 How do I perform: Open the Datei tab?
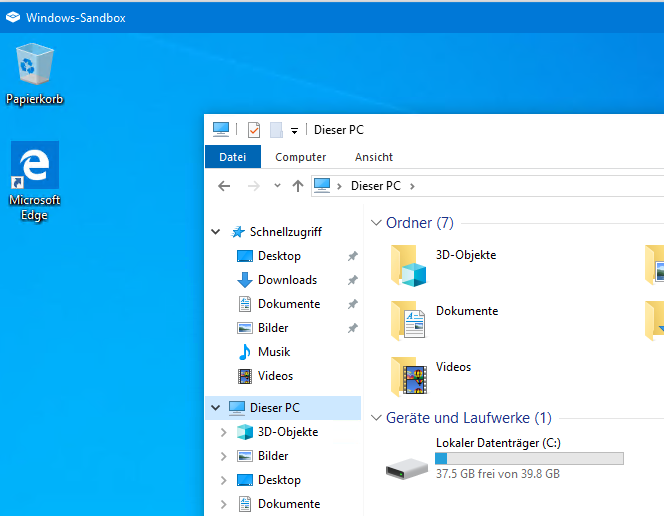click(x=232, y=157)
